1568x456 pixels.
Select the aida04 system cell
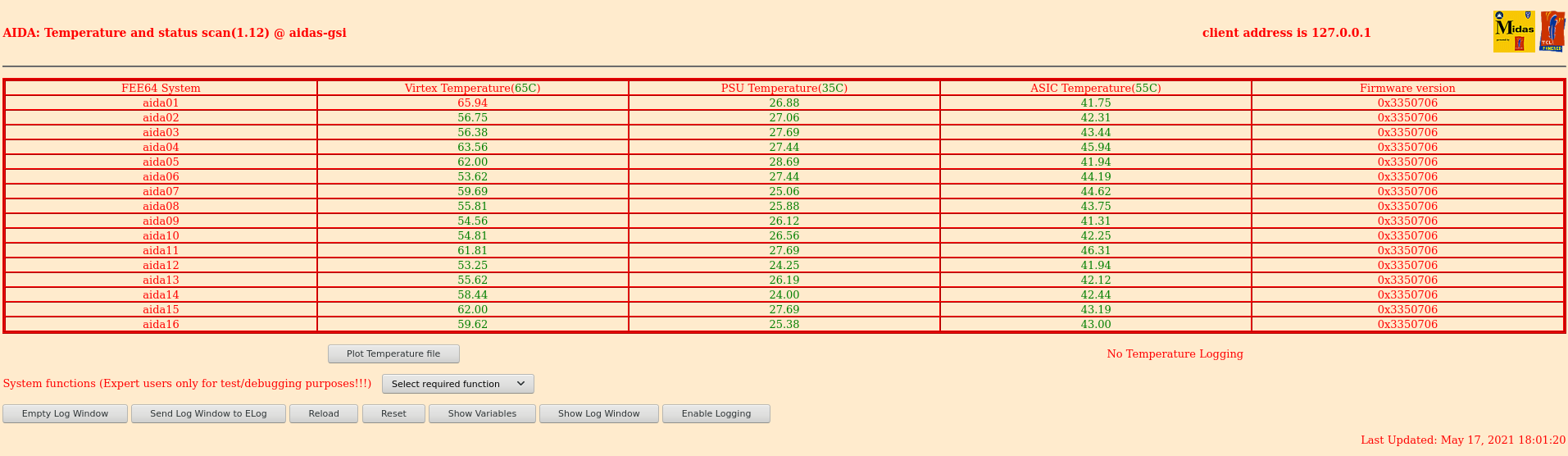(x=161, y=147)
